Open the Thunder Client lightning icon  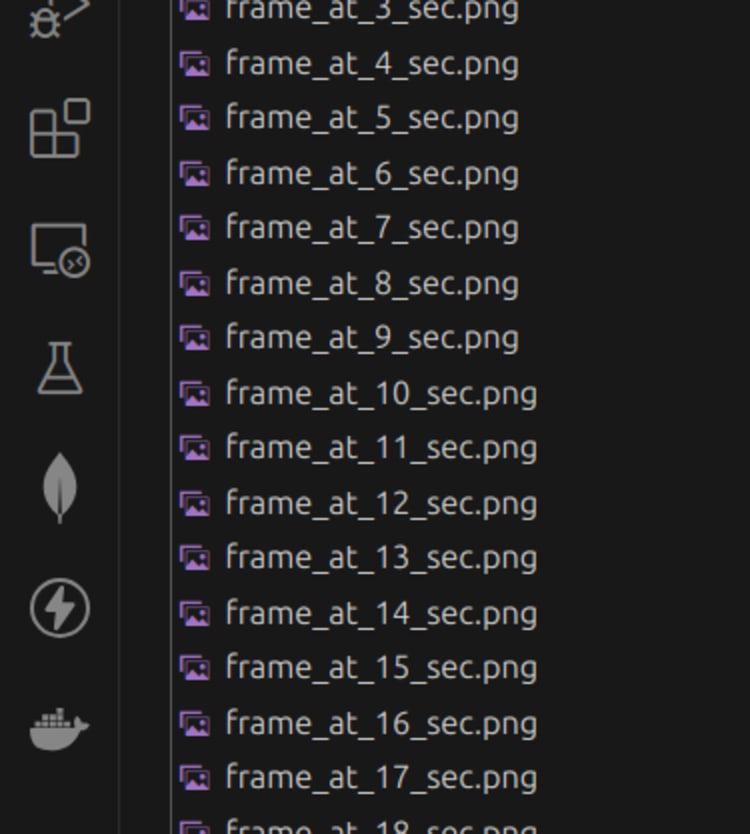[60, 607]
